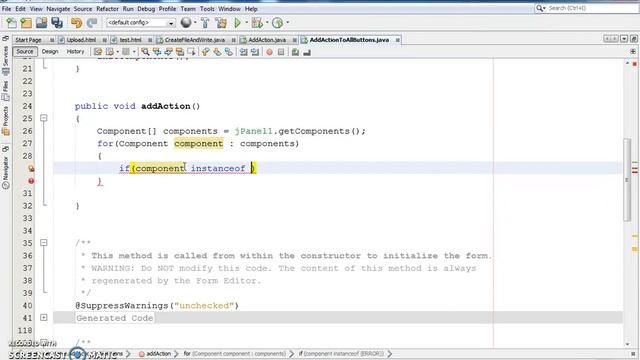Click the Find Next Occurrence icon
640x360 pixels.
click(x=168, y=52)
